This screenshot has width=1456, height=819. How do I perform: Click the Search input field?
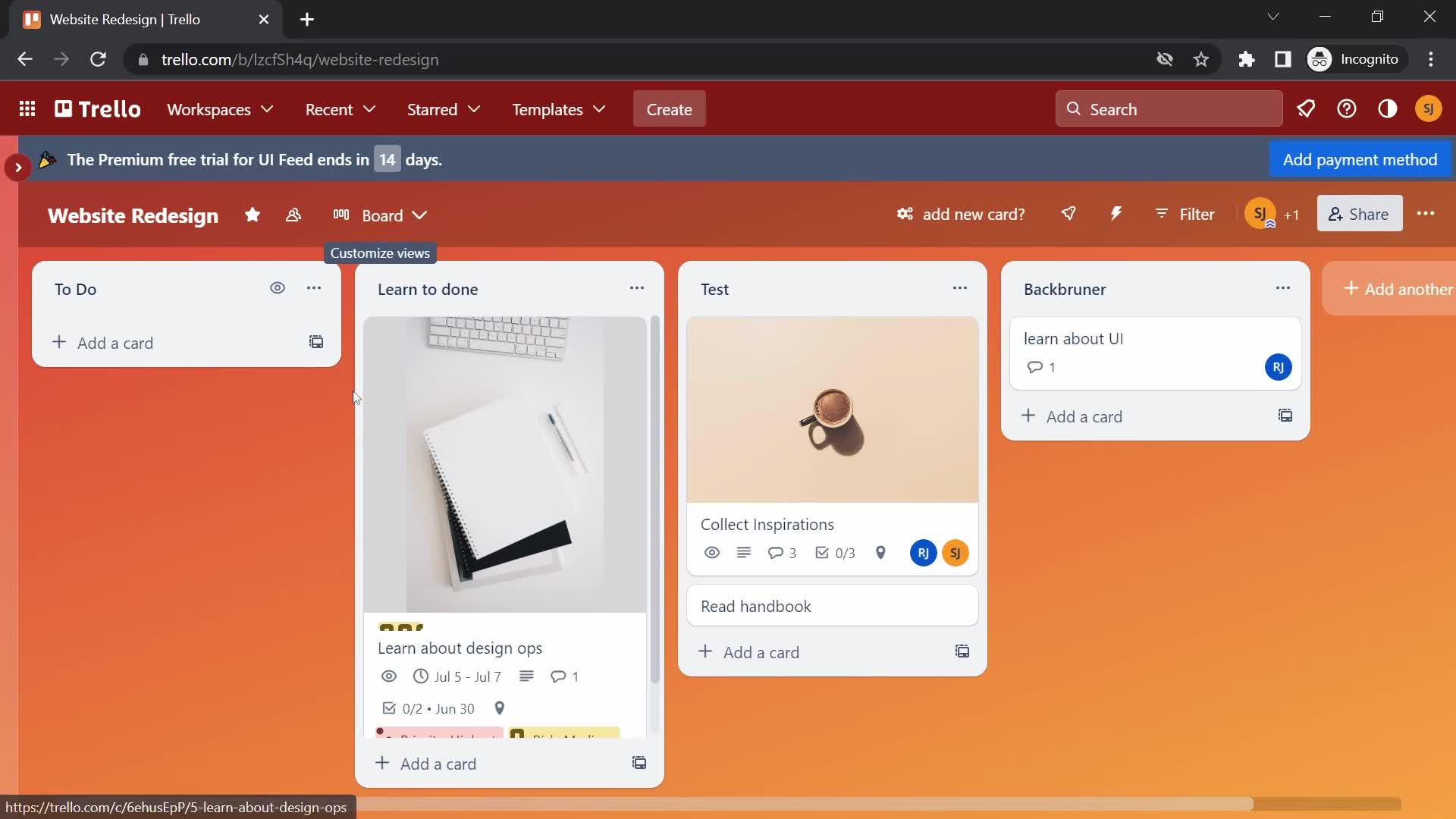(x=1169, y=109)
